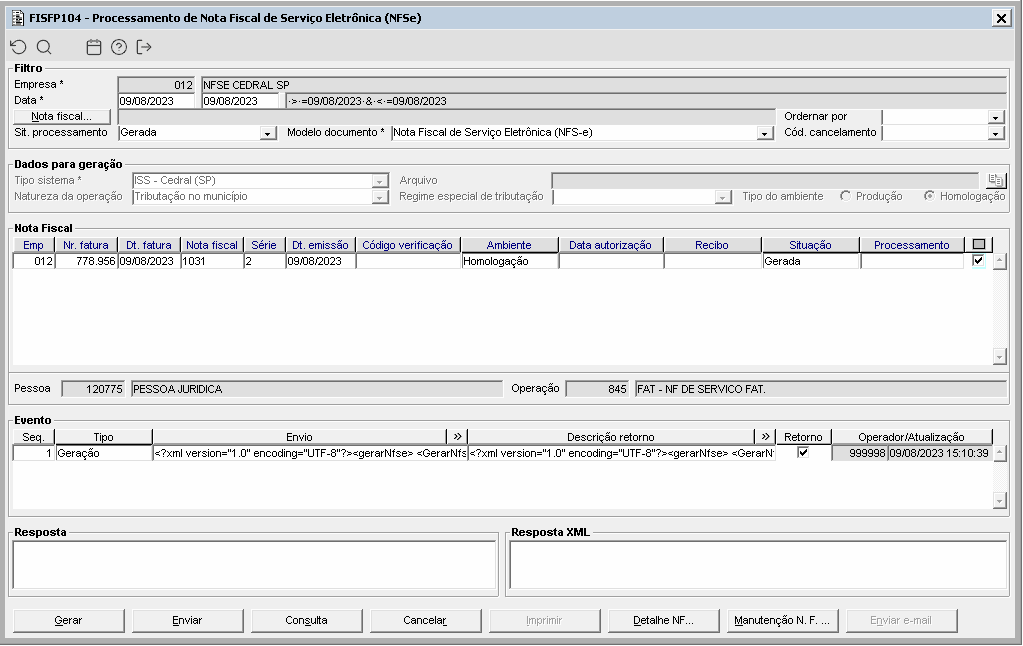The width and height of the screenshot is (1023, 646).
Task: Click the Ambiente column header
Action: pyautogui.click(x=510, y=245)
